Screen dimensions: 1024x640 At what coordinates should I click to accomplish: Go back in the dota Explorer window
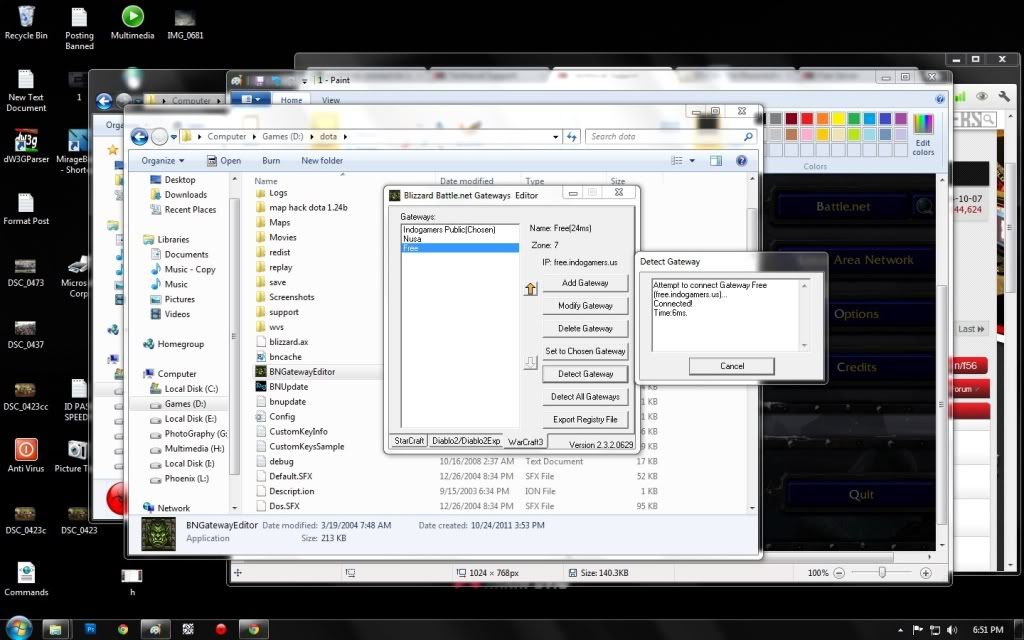(x=139, y=136)
